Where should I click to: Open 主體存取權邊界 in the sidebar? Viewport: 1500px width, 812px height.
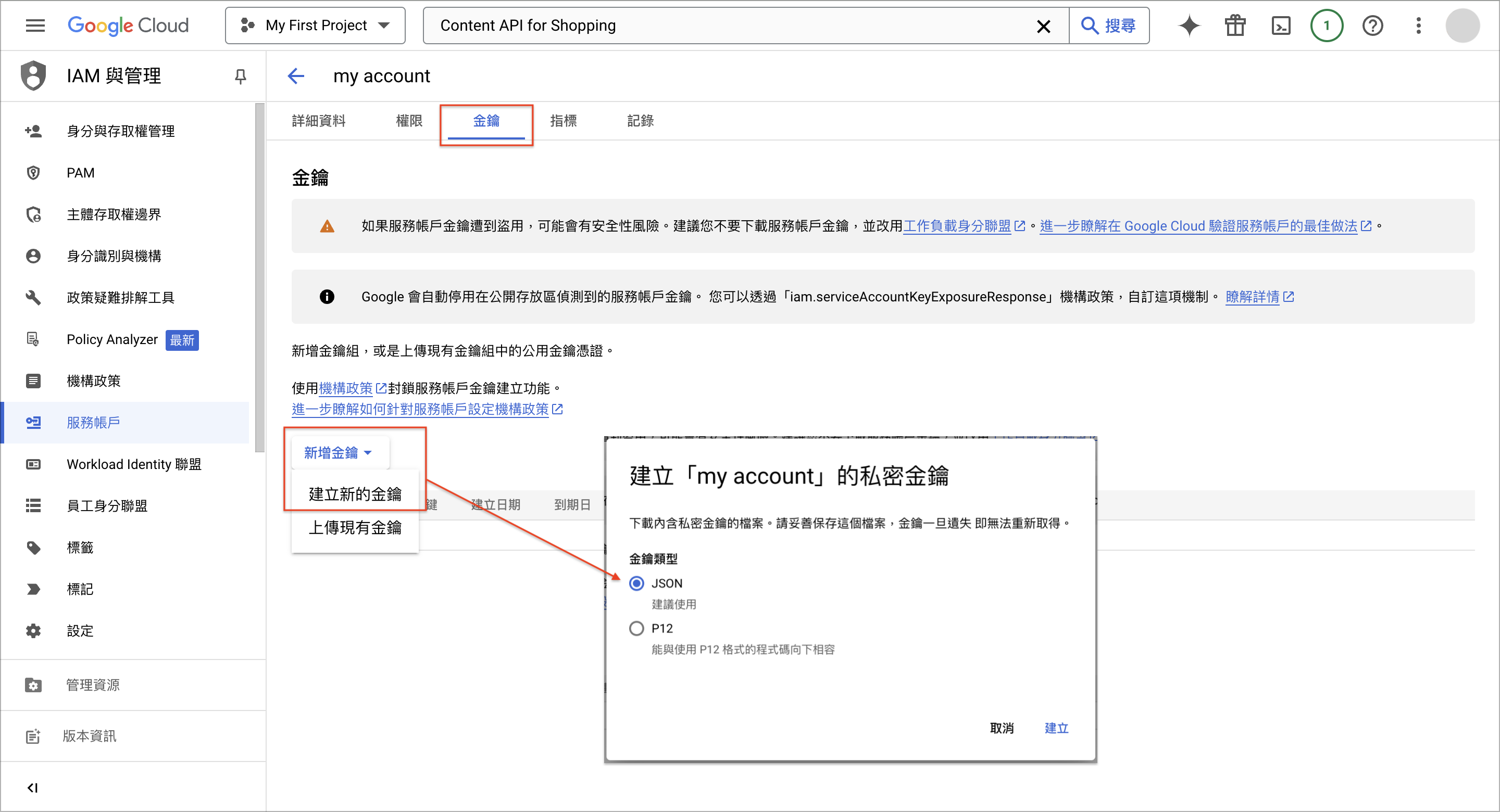pos(126,214)
